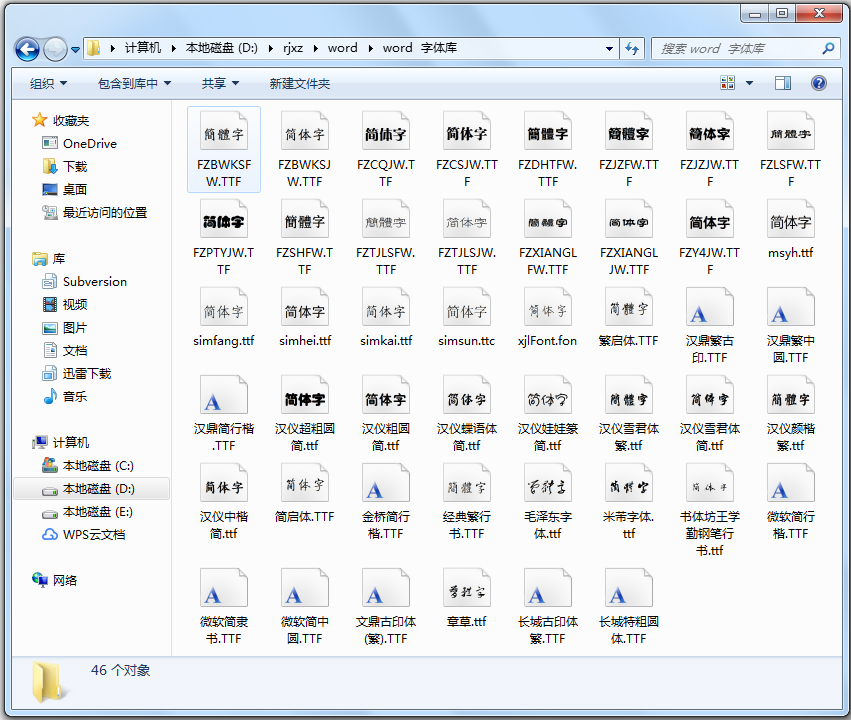This screenshot has height=720, width=851.
Task: Expand the arrow after 计算机 in address bar
Action: (173, 48)
